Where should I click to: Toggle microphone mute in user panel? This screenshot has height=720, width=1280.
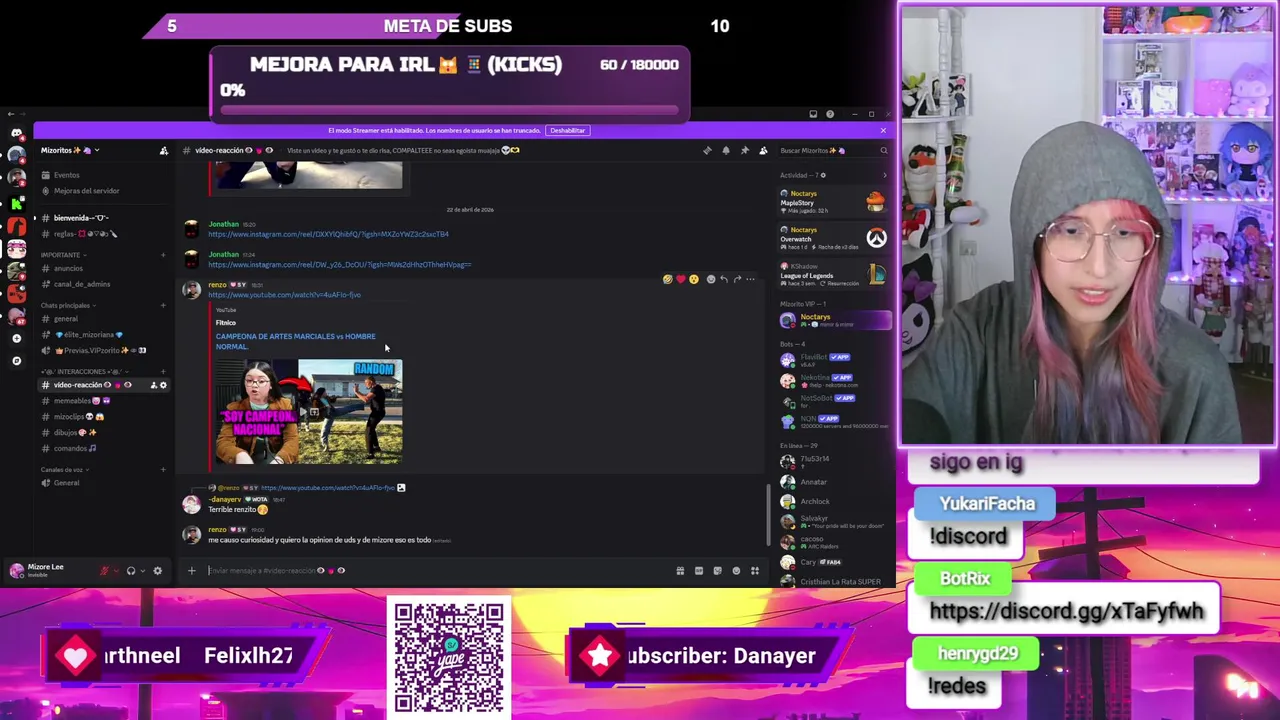(x=104, y=571)
